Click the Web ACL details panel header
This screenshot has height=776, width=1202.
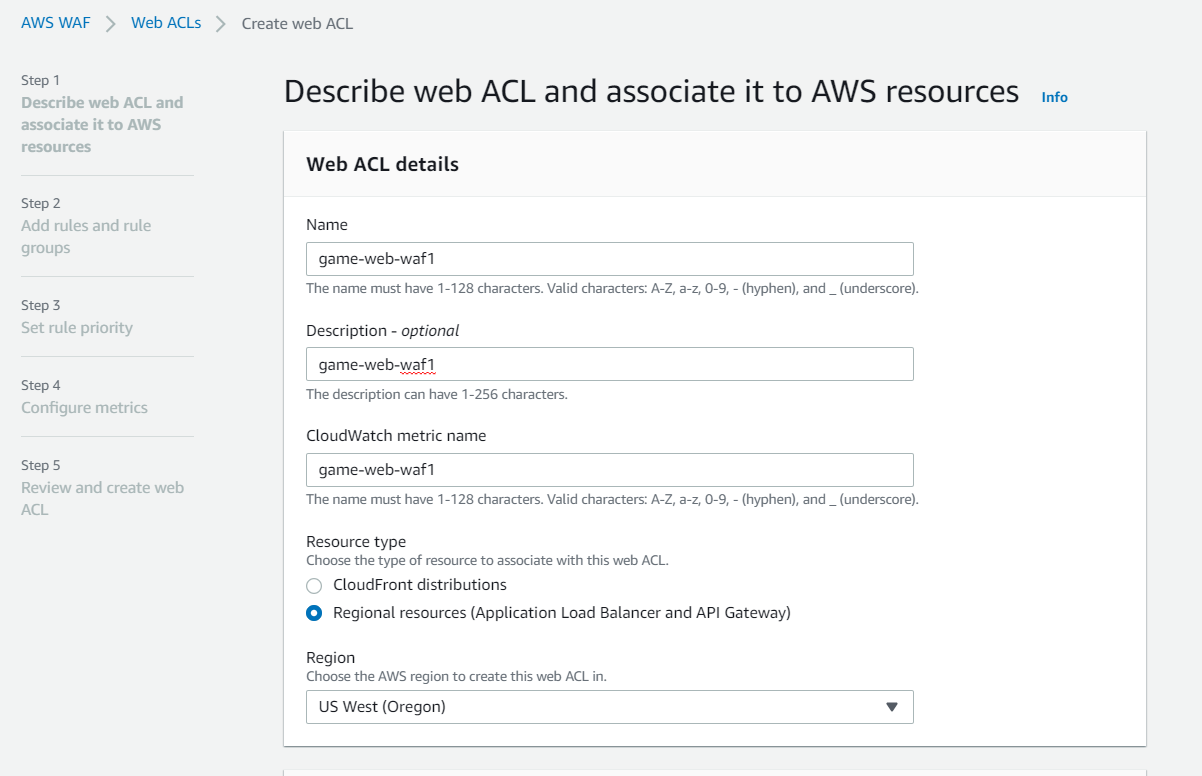pos(382,165)
